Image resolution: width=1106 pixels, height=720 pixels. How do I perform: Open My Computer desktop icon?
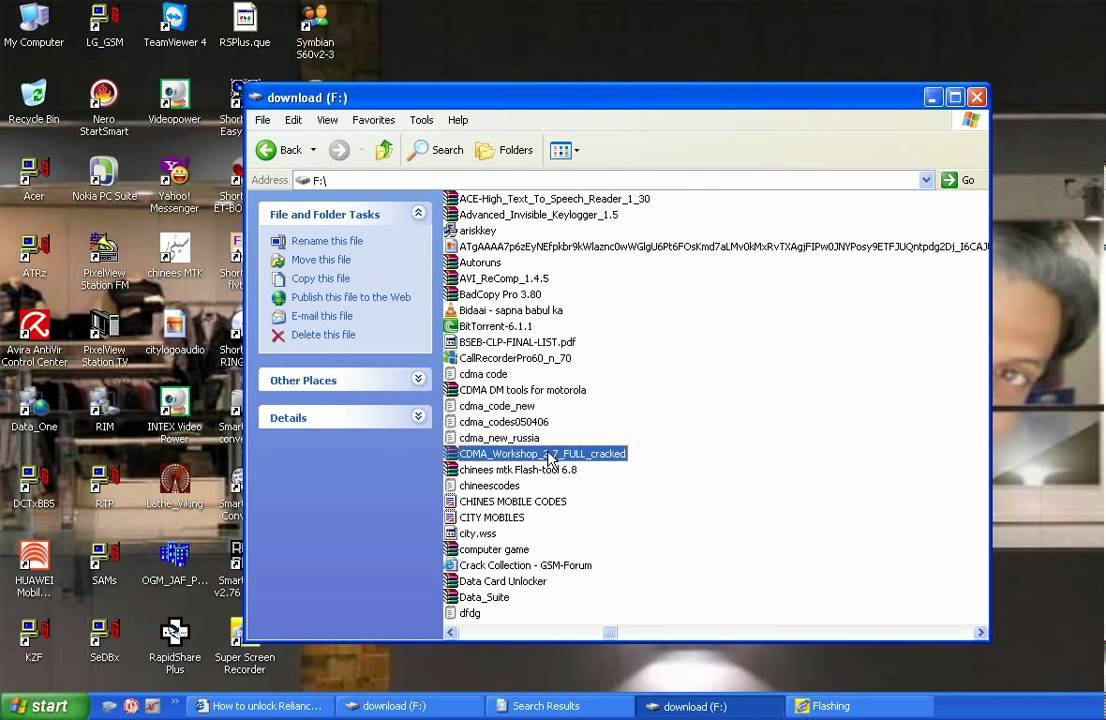point(33,25)
